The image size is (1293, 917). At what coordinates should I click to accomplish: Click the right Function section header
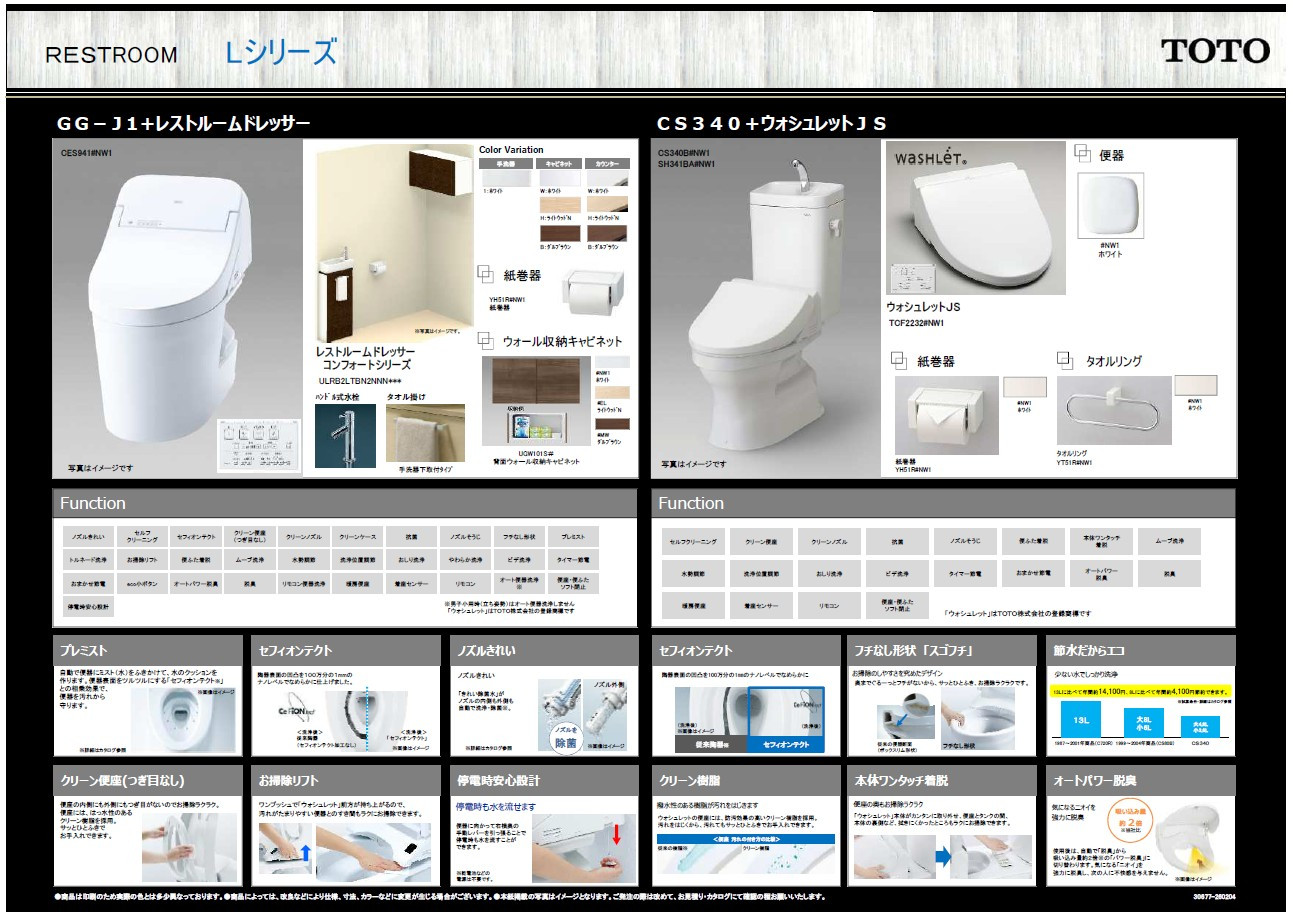(x=943, y=503)
